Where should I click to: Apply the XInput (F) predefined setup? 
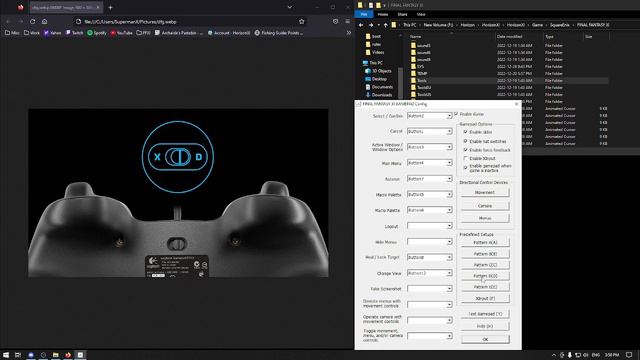click(485, 298)
